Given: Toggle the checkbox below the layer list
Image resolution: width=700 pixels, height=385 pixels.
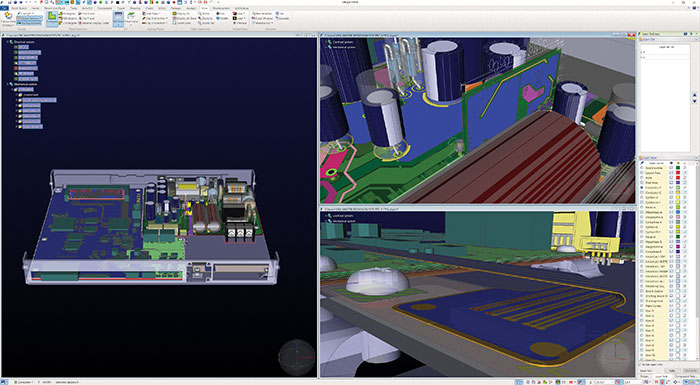Looking at the screenshot, I should pyautogui.click(x=639, y=364).
